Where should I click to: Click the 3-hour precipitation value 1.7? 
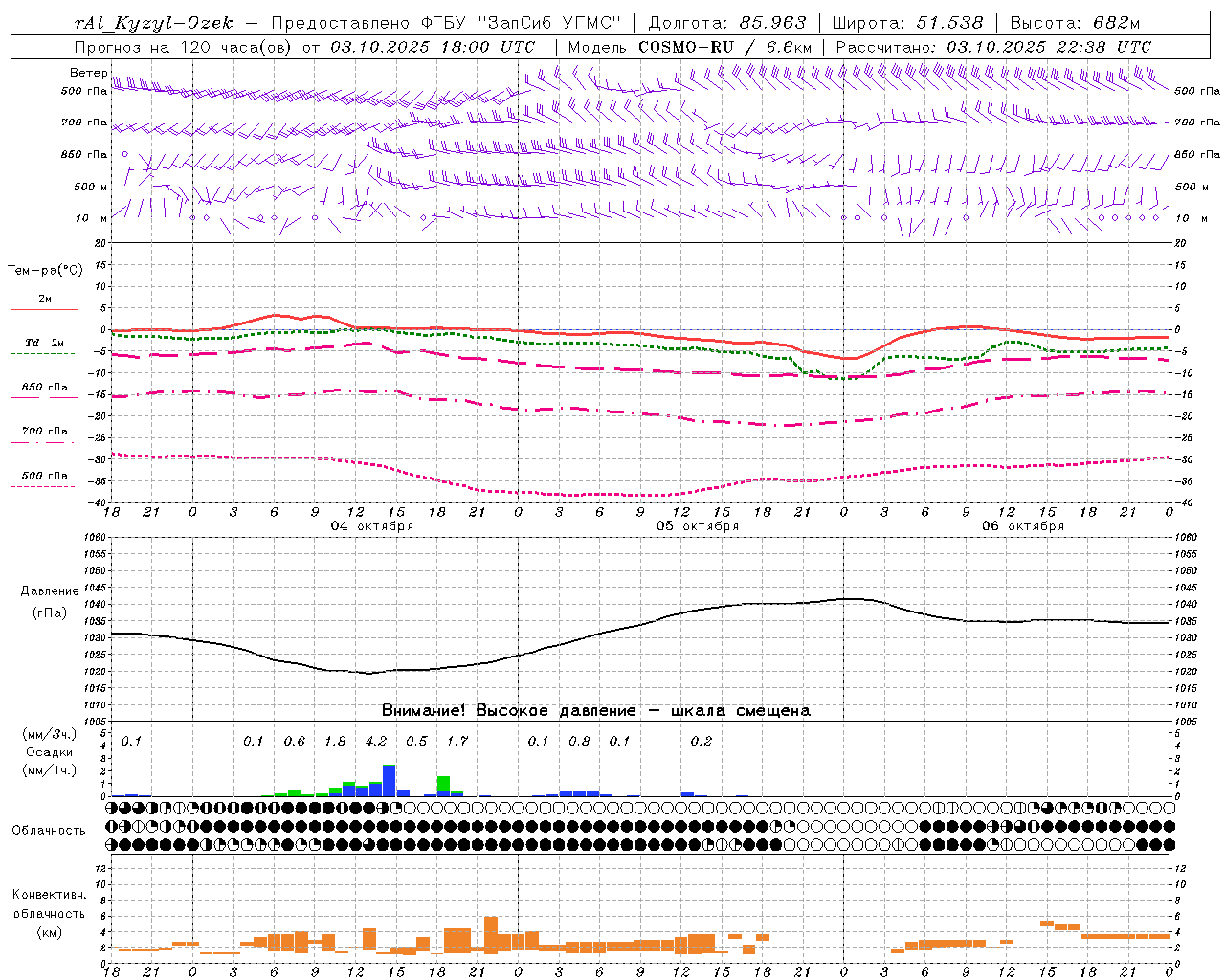[x=457, y=741]
